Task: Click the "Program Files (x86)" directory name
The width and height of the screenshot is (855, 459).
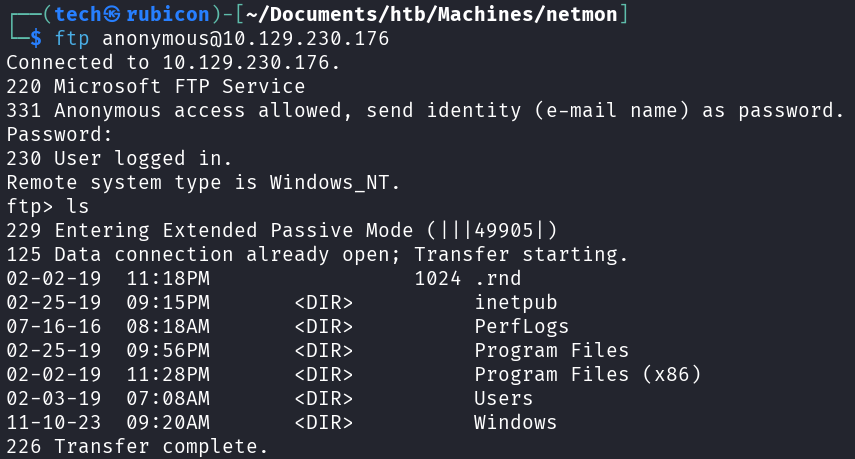Action: point(587,374)
